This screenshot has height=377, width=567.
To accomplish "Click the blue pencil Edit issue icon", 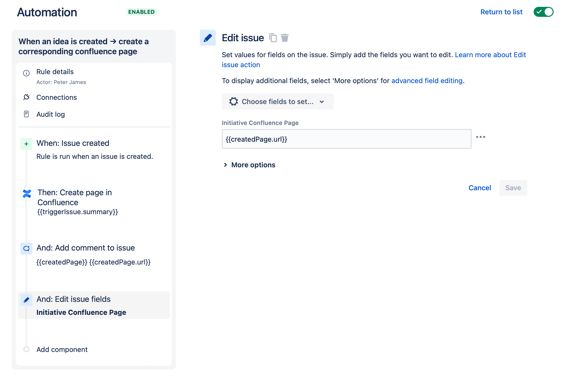I will pos(208,38).
